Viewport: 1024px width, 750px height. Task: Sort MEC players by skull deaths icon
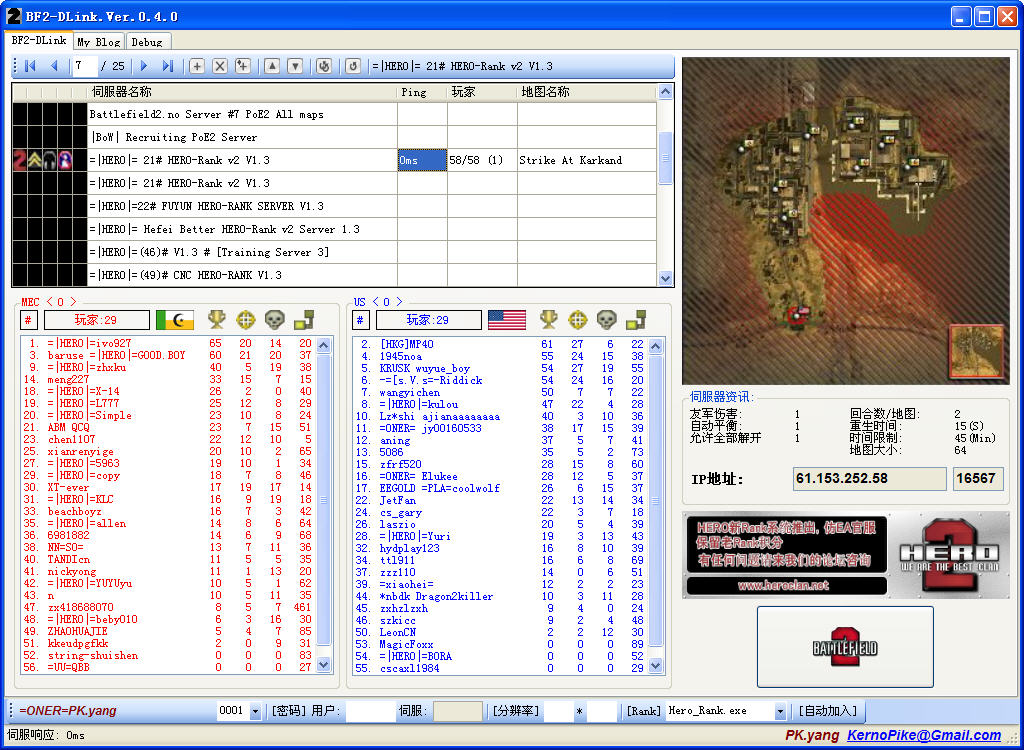pos(274,320)
